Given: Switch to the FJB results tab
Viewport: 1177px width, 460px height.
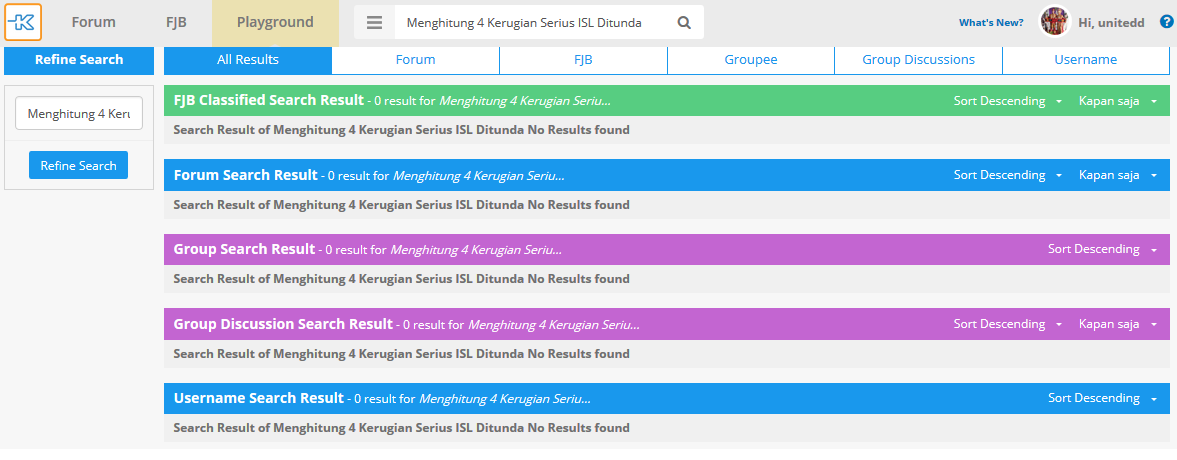Looking at the screenshot, I should coord(583,60).
